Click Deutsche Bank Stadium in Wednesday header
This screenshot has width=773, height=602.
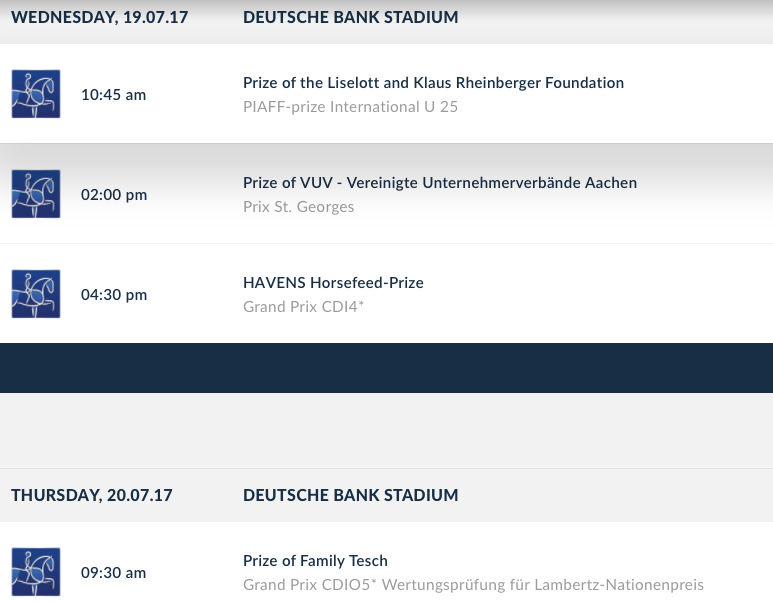[351, 17]
